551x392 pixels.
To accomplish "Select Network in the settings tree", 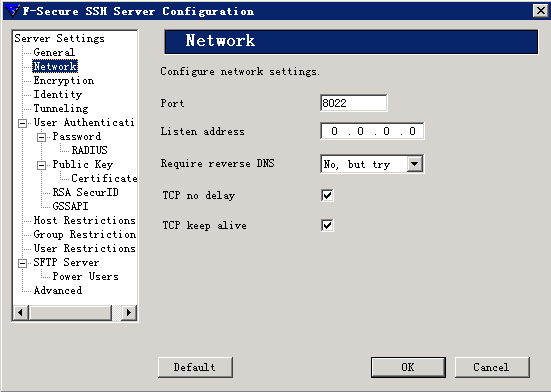I will coord(55,66).
